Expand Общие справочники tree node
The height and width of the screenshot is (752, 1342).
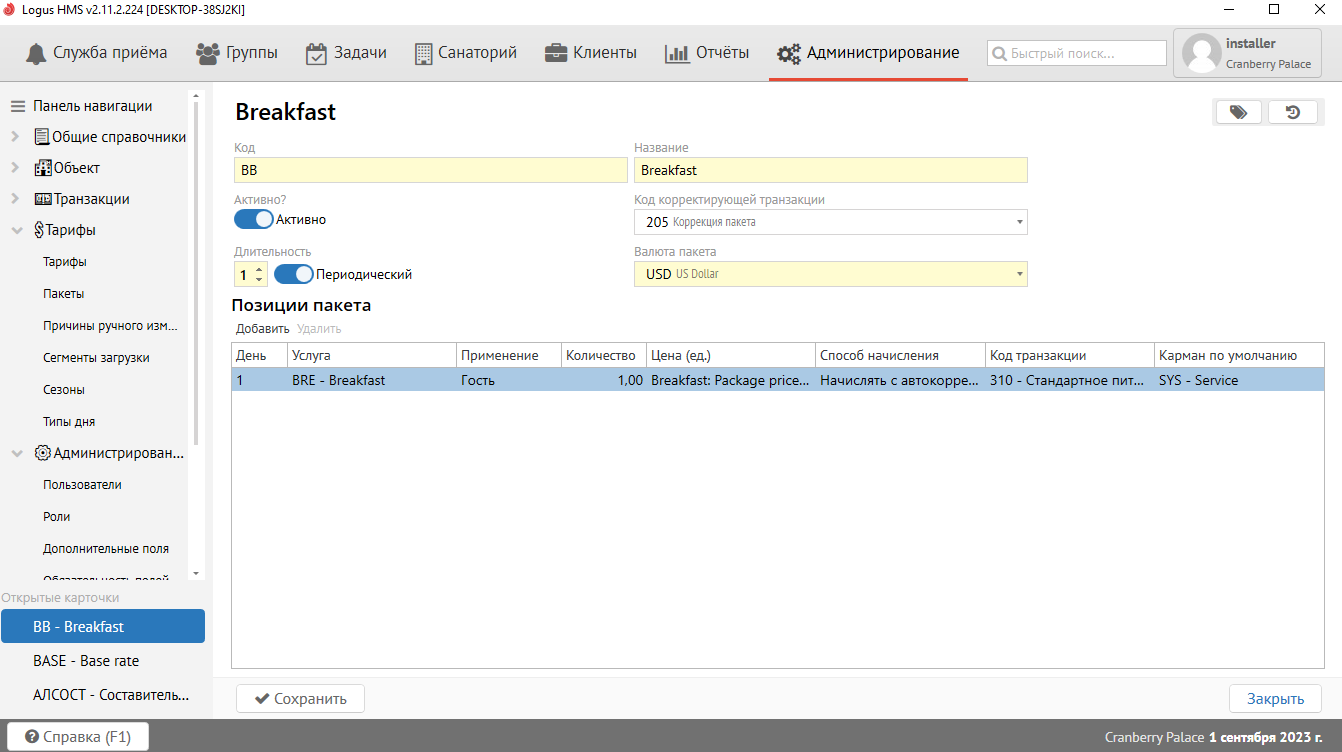(15, 137)
